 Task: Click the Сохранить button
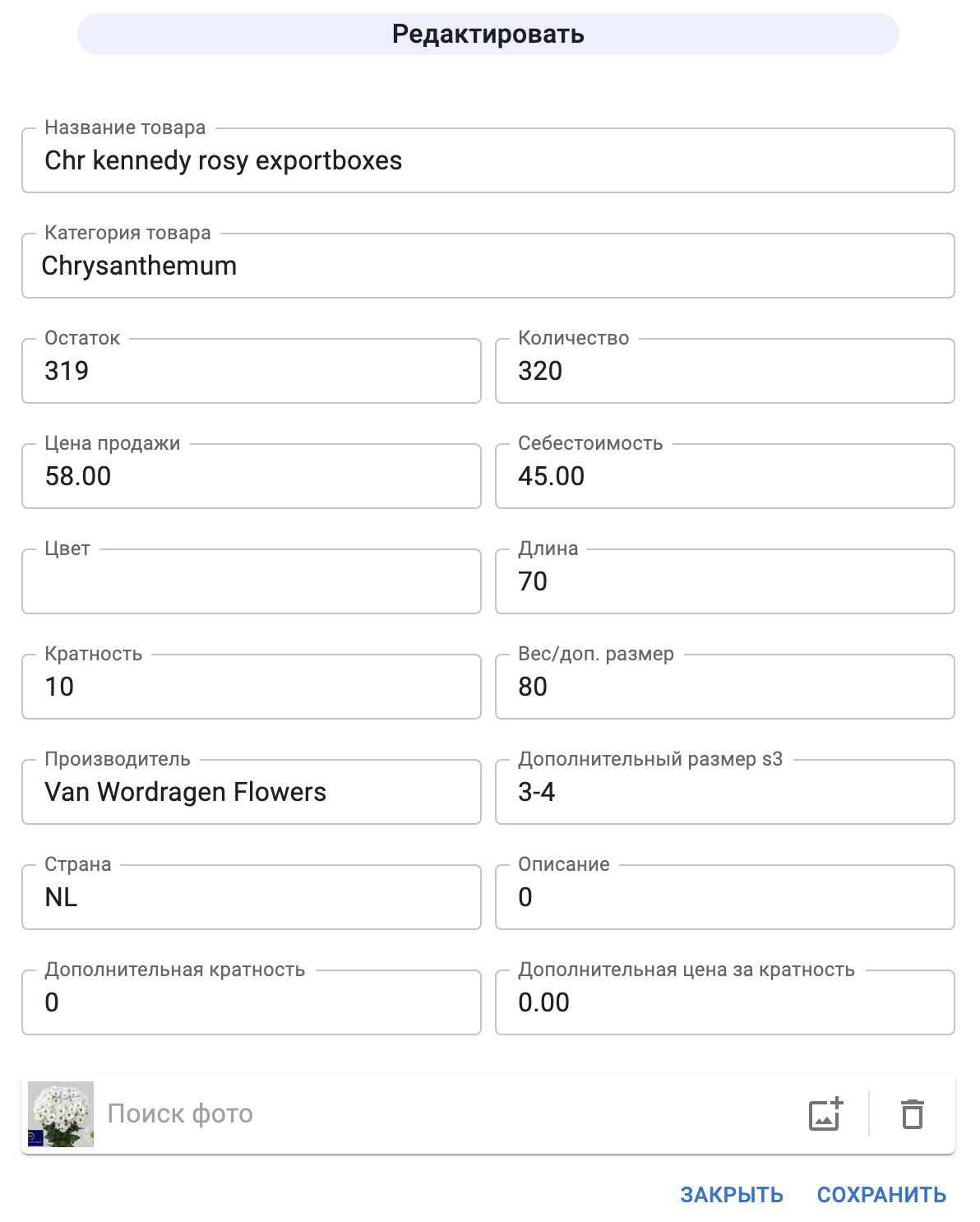coord(881,1195)
